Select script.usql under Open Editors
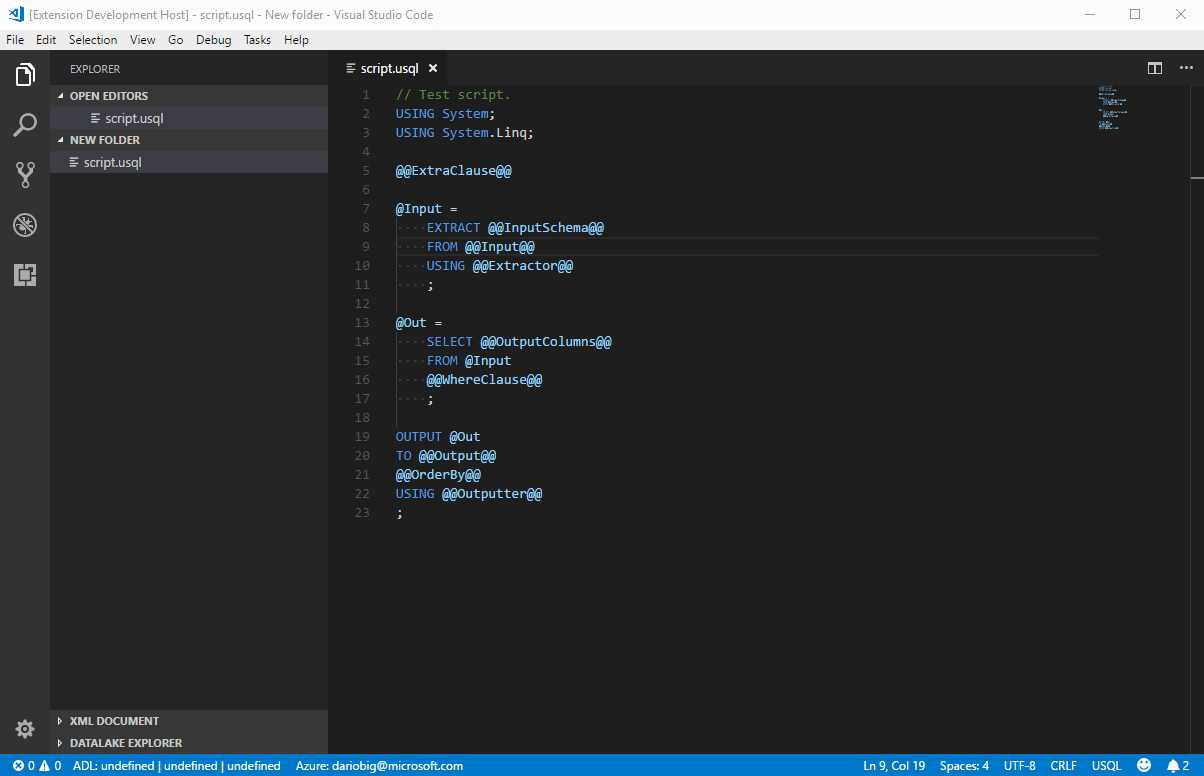1204x776 pixels. point(189,118)
